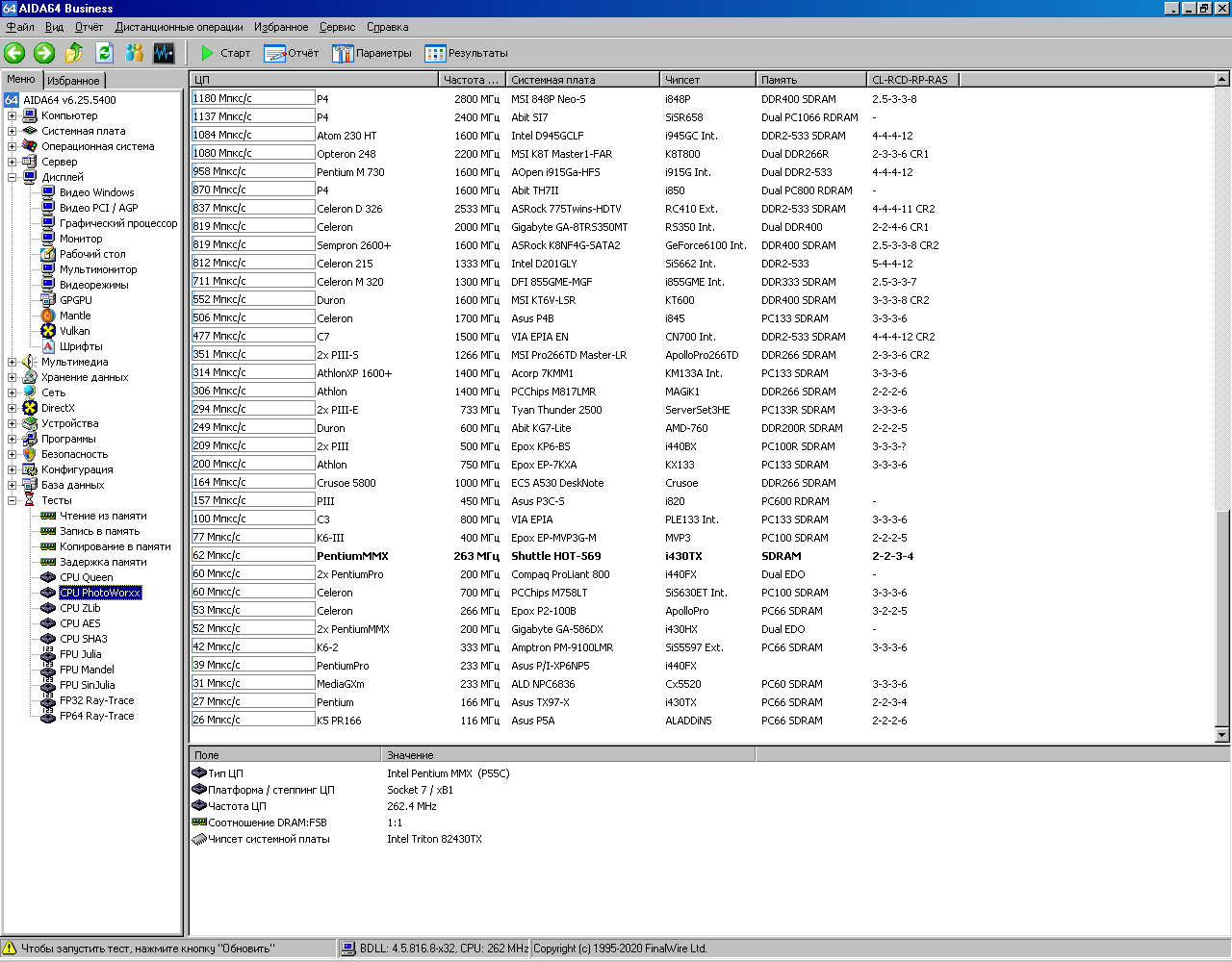Select the Vulkan icon in tree

48,331
